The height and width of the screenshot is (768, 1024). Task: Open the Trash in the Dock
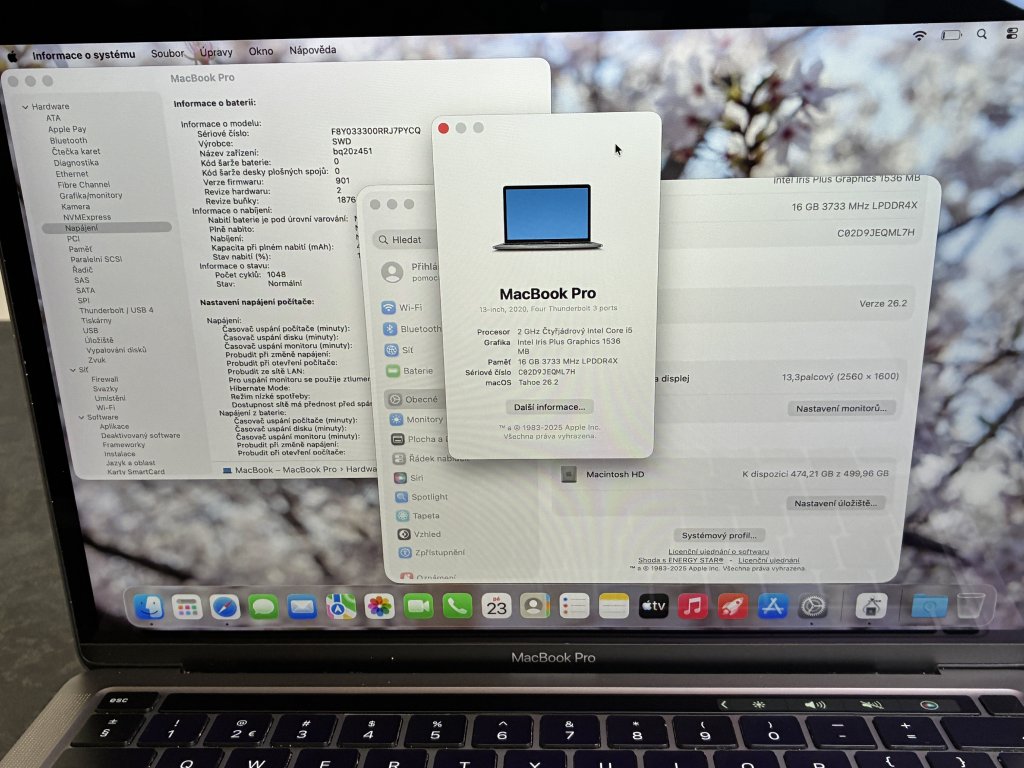970,605
